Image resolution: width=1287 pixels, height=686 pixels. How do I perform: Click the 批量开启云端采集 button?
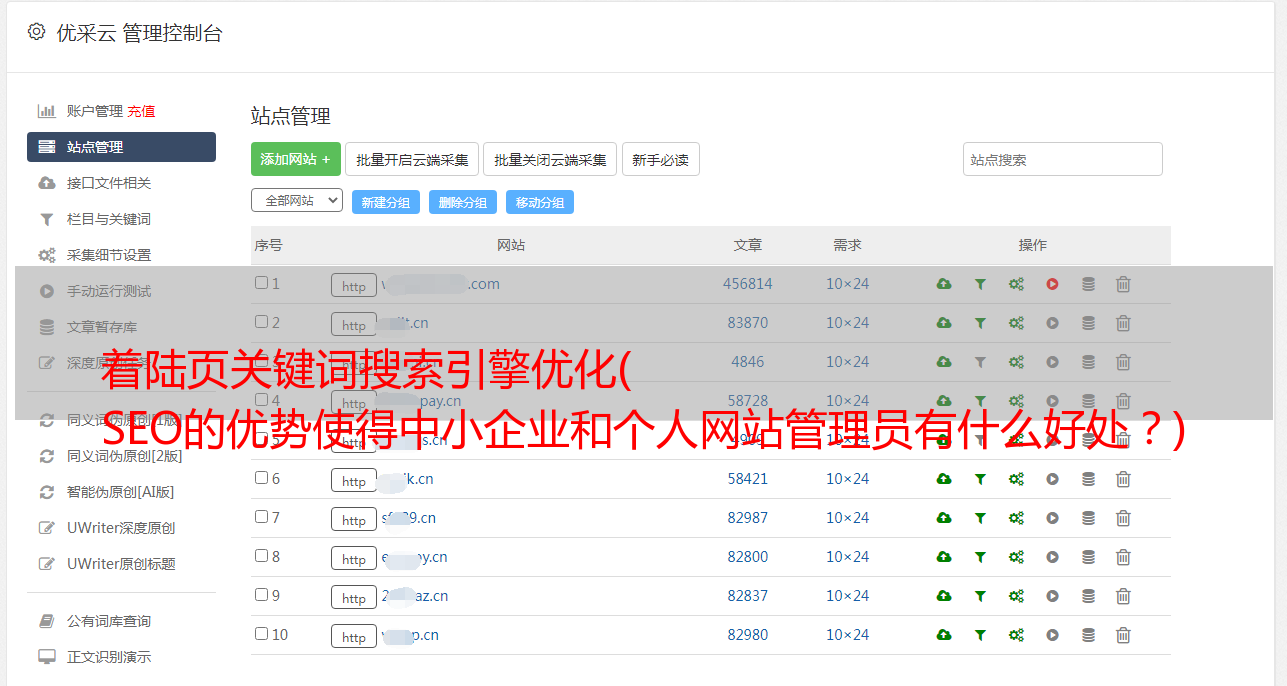[412, 159]
